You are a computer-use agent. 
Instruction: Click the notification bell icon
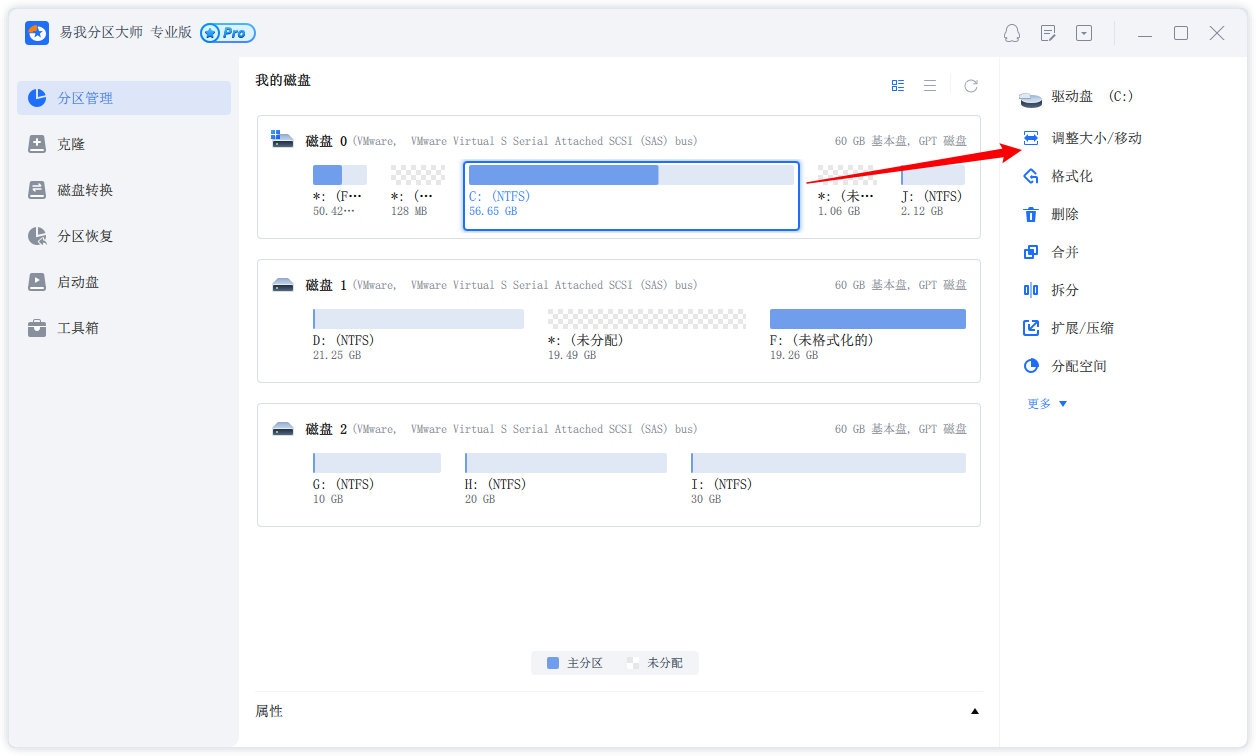(x=1012, y=33)
